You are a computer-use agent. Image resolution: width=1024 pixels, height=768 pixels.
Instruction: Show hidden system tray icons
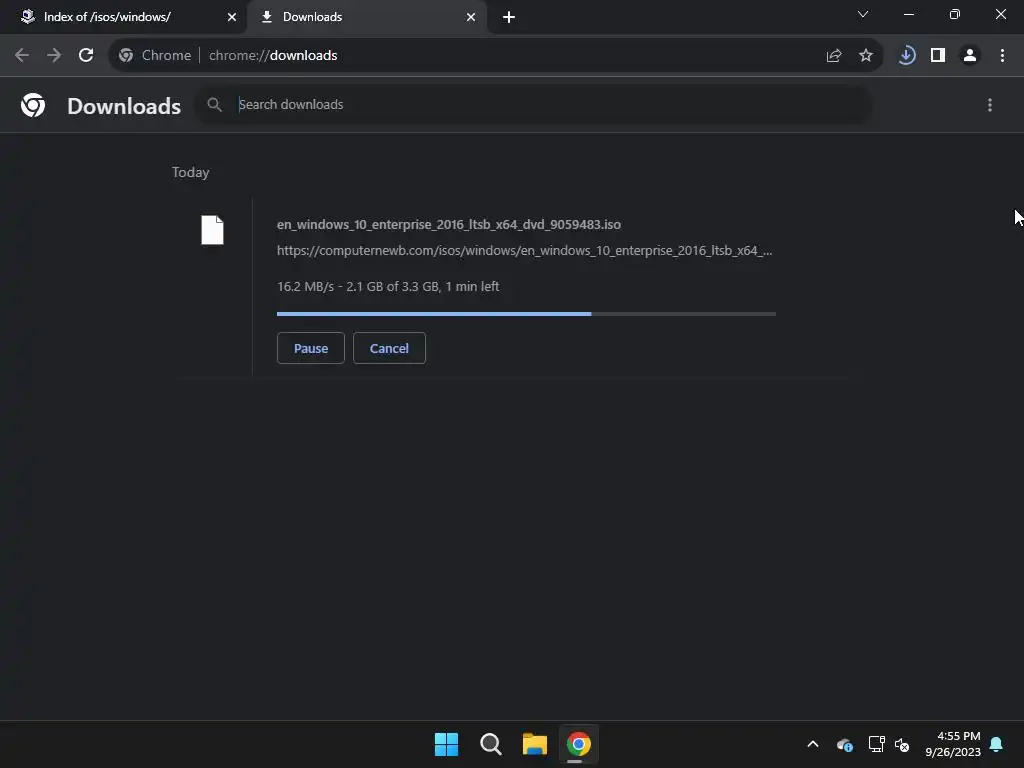813,744
